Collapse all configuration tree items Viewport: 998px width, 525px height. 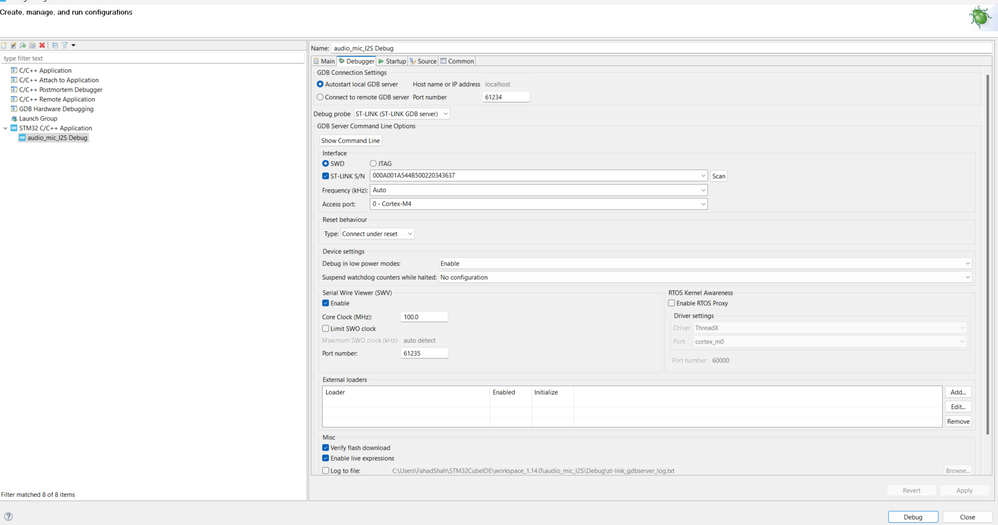54,45
